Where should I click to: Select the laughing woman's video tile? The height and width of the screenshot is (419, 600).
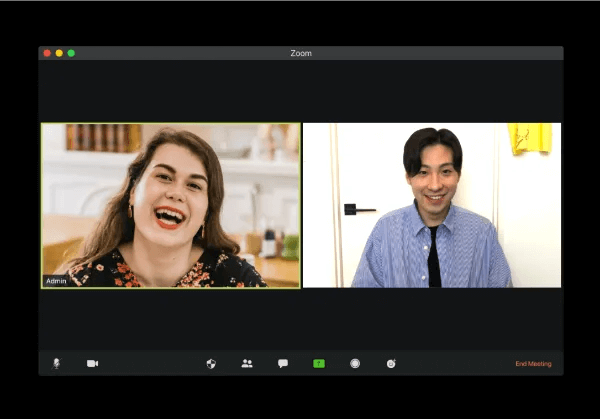click(170, 205)
